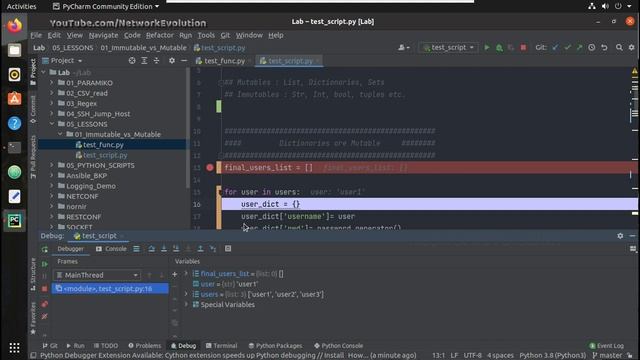Open Python Packages tool window
Image resolution: width=640 pixels, height=360 pixels.
point(275,346)
